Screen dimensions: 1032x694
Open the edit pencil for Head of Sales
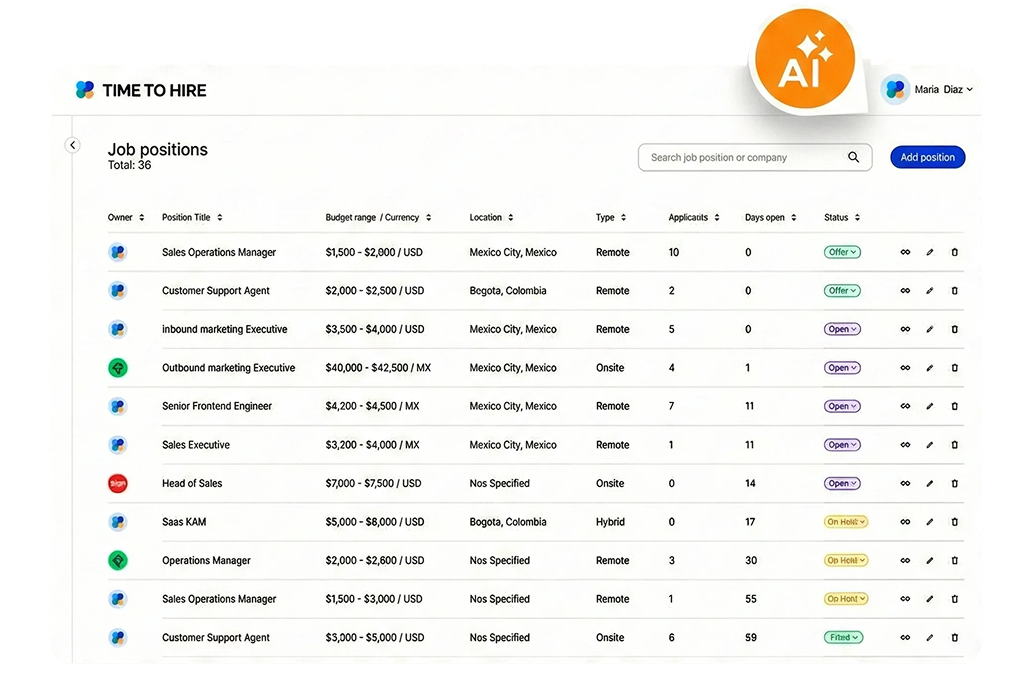tap(929, 483)
